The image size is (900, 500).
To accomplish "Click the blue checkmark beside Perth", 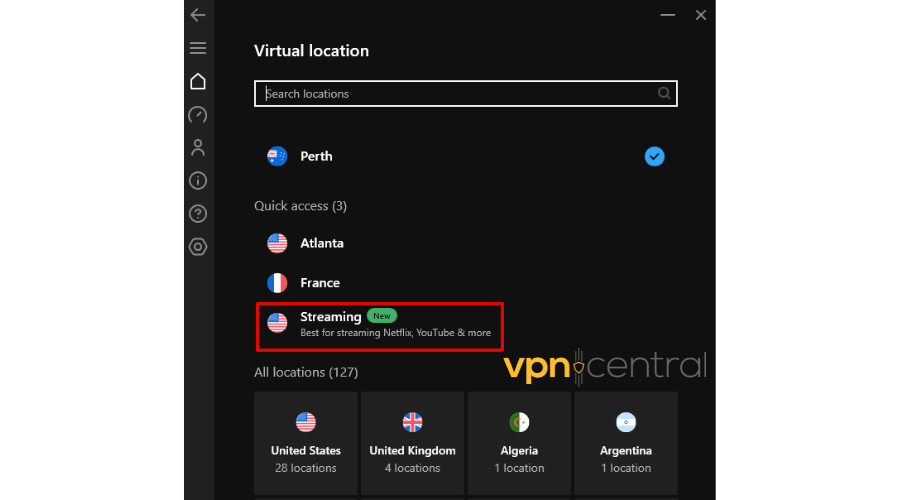I will pyautogui.click(x=654, y=156).
